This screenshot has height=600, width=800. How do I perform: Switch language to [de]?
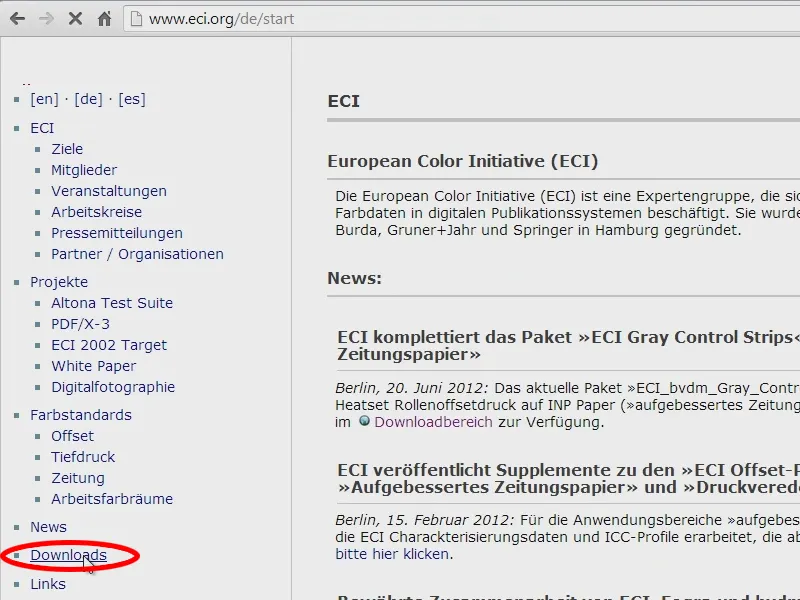[x=88, y=99]
